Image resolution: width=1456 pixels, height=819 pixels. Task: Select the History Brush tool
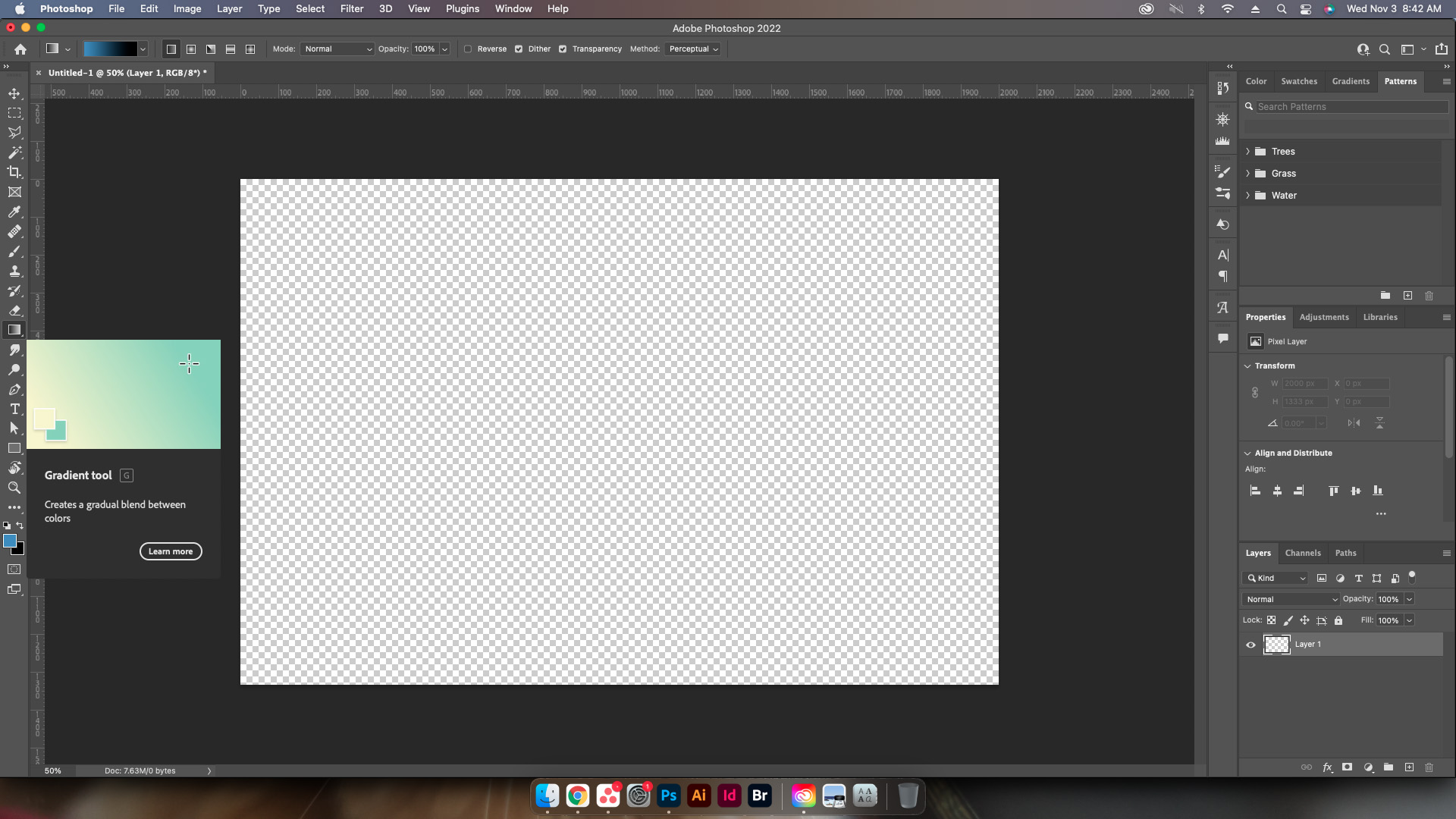pos(14,290)
